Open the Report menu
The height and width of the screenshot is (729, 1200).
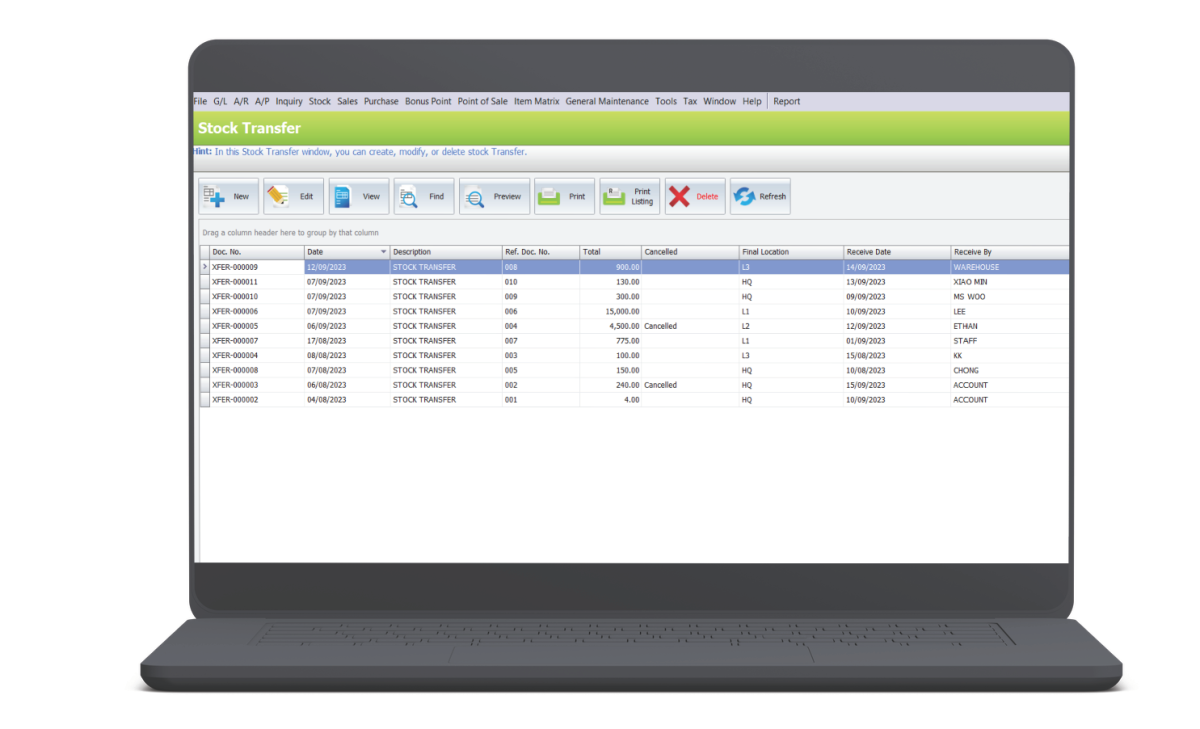click(786, 100)
